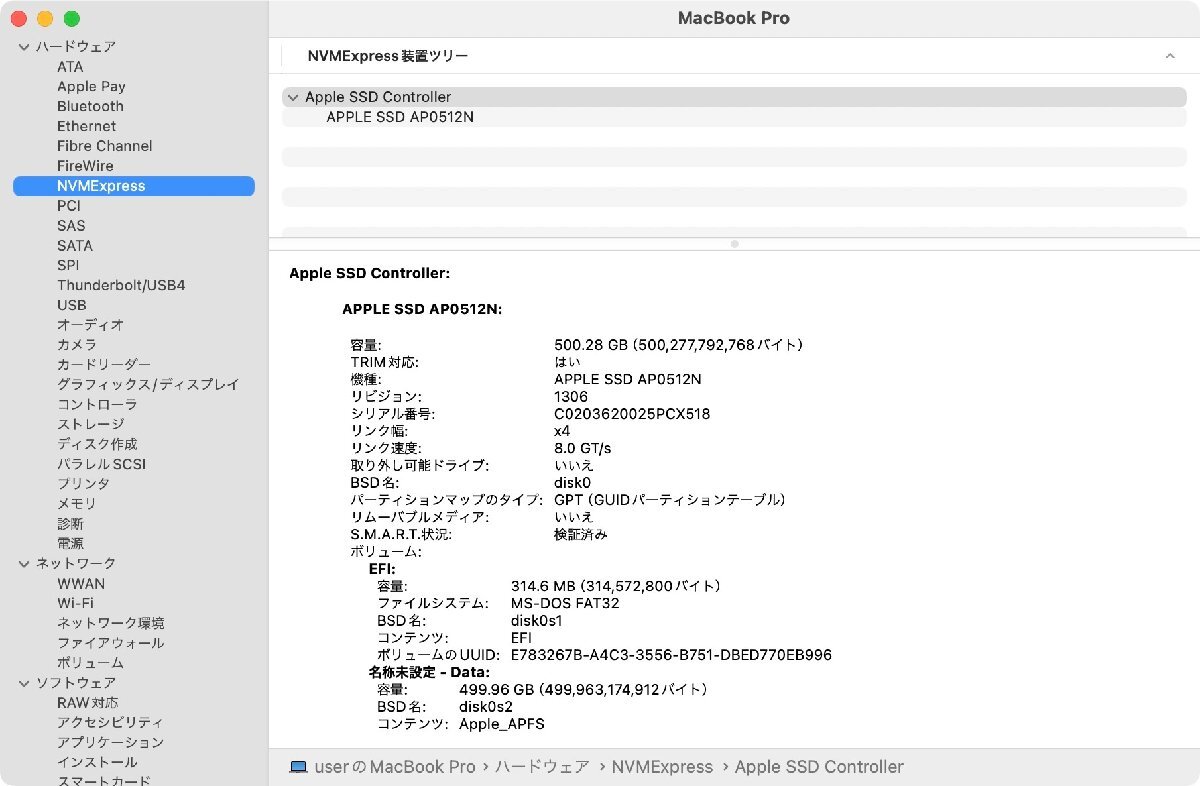Image resolution: width=1200 pixels, height=786 pixels.
Task: Click userのMacBook Pro in path bar
Action: 395,767
